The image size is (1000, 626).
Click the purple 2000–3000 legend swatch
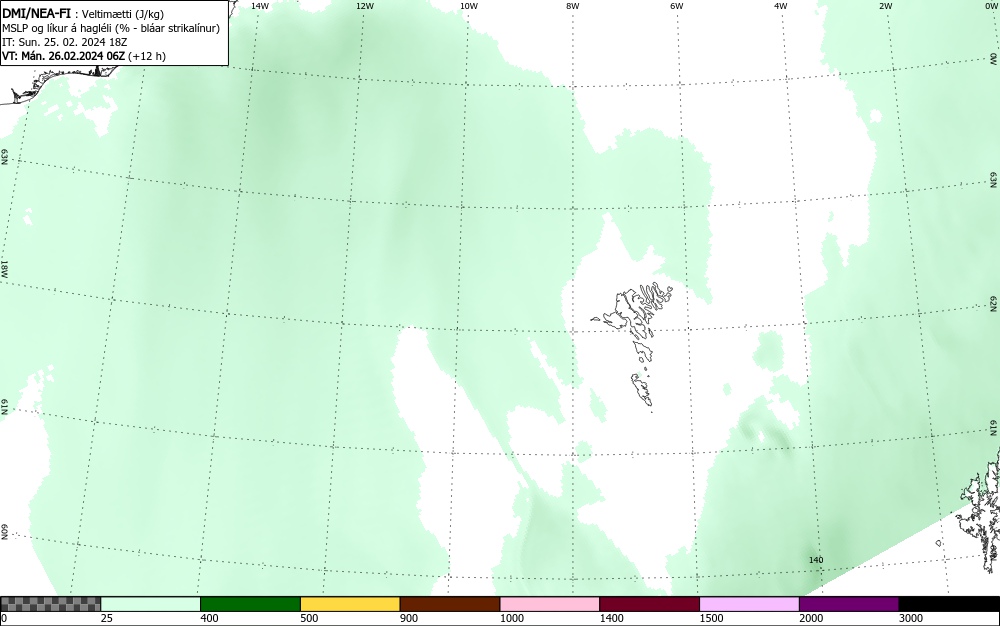point(849,604)
